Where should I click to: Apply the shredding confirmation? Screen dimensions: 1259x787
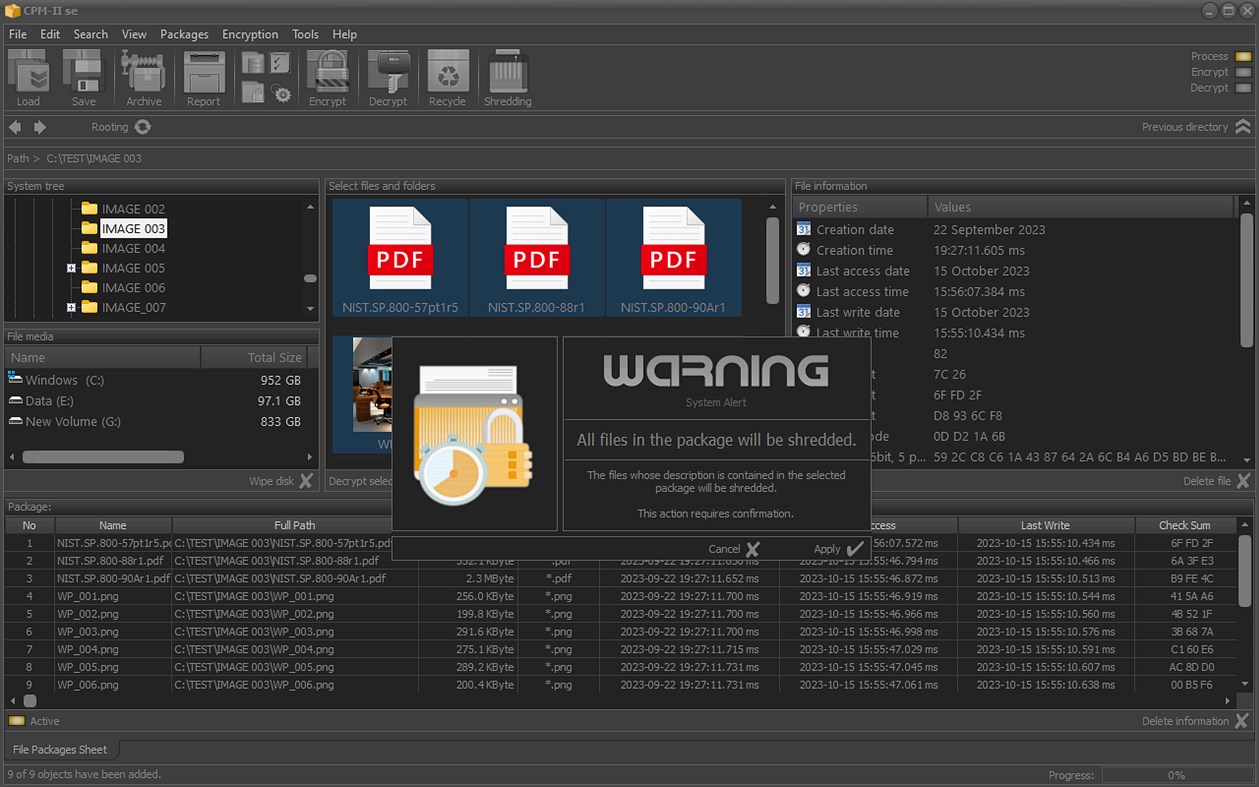click(838, 549)
